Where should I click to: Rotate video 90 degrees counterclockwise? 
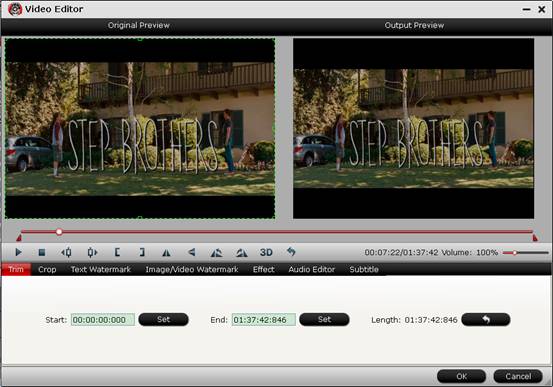tap(216, 252)
